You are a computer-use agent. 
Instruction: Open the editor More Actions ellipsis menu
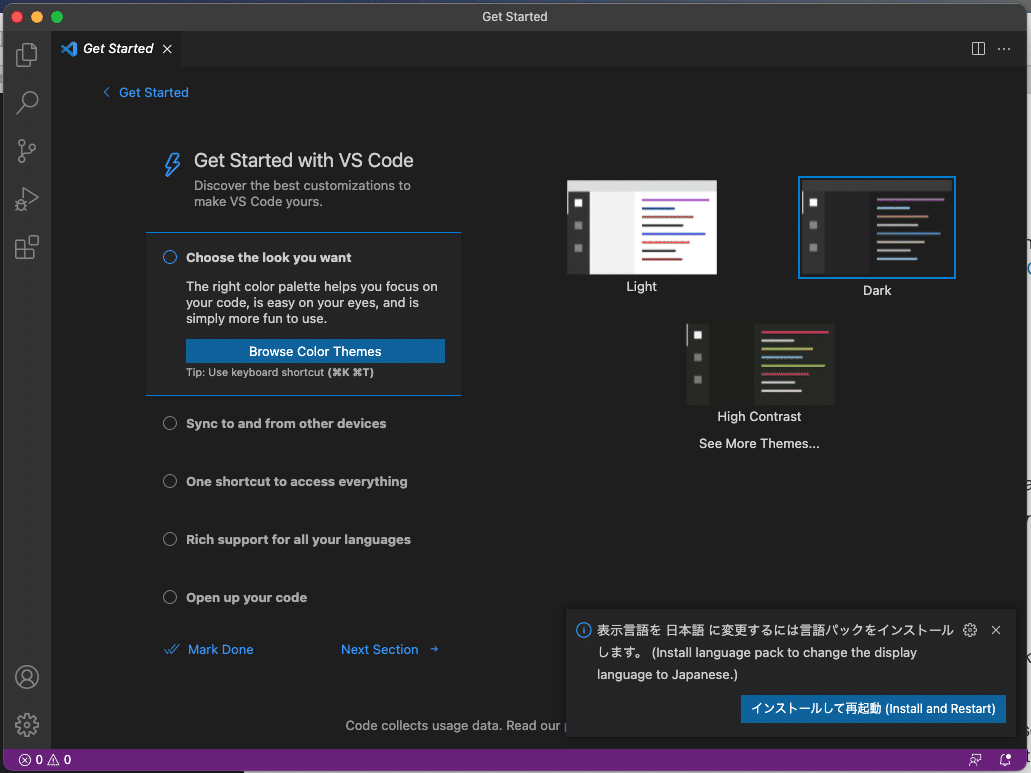pos(1004,49)
